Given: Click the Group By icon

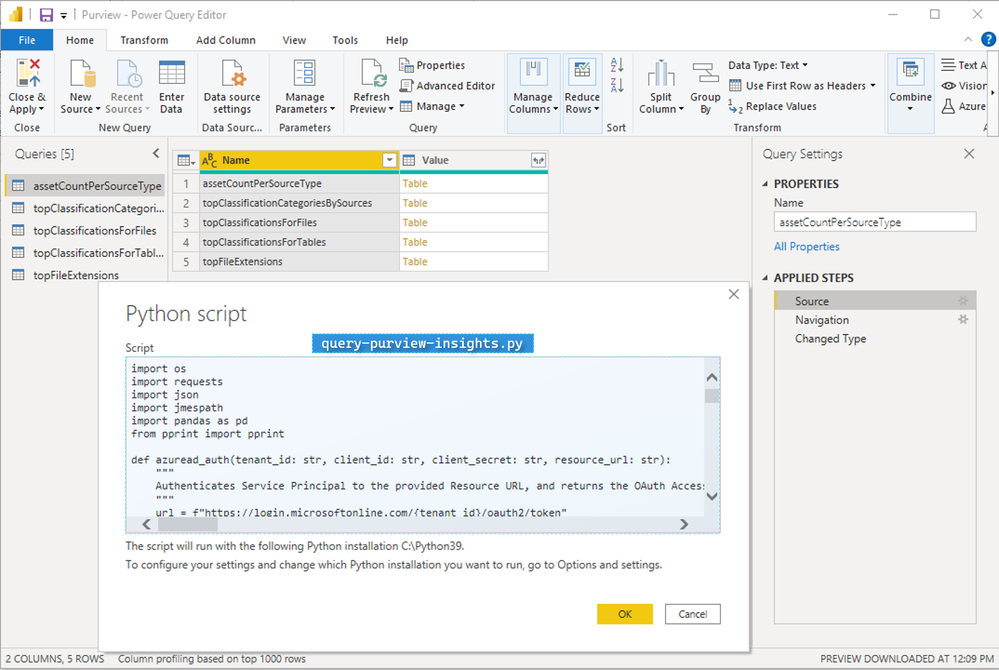Looking at the screenshot, I should [x=705, y=73].
